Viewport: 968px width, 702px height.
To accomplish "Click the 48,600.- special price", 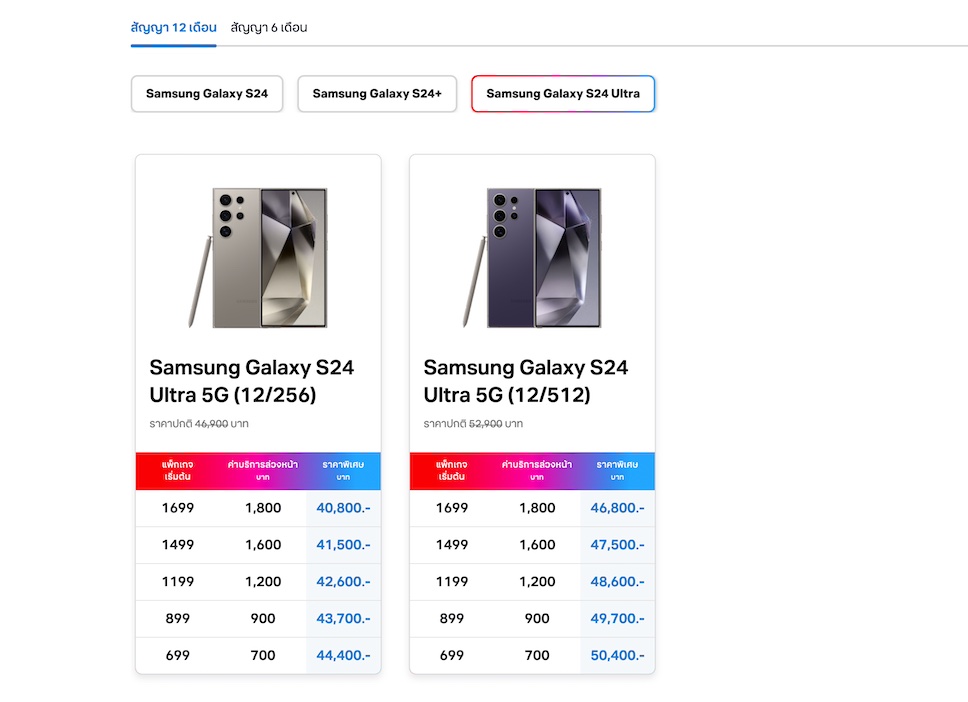I will 617,582.
